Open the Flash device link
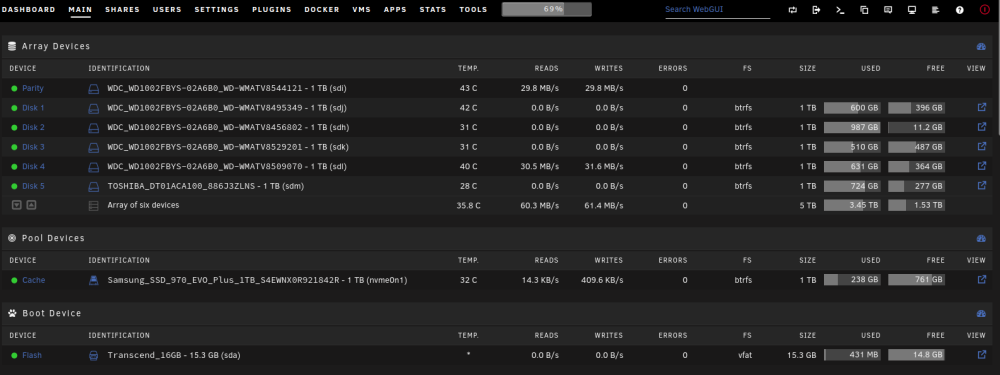Viewport: 1000px width, 375px height. 32,355
